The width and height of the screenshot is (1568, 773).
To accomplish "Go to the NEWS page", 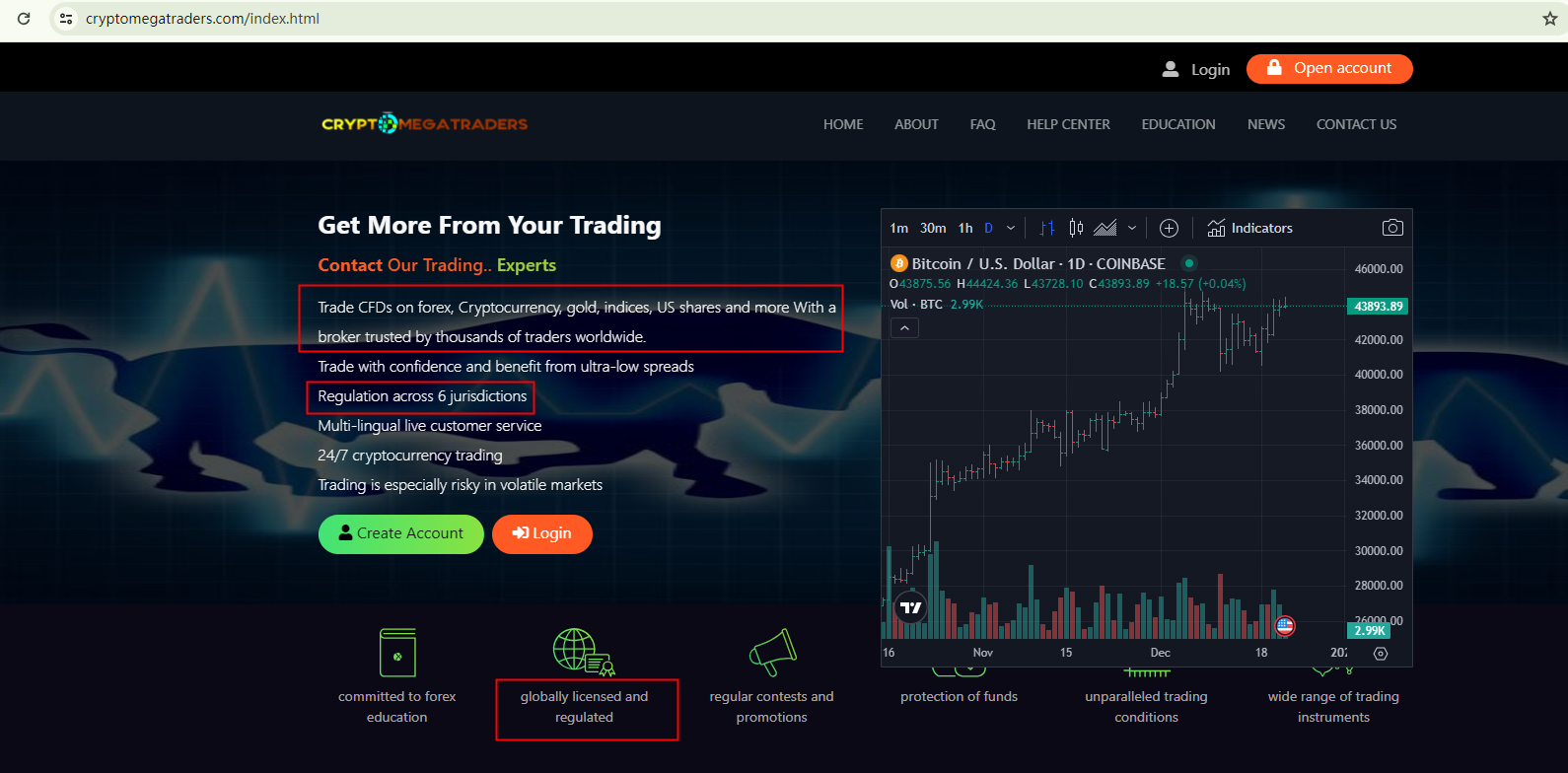I will (1266, 124).
